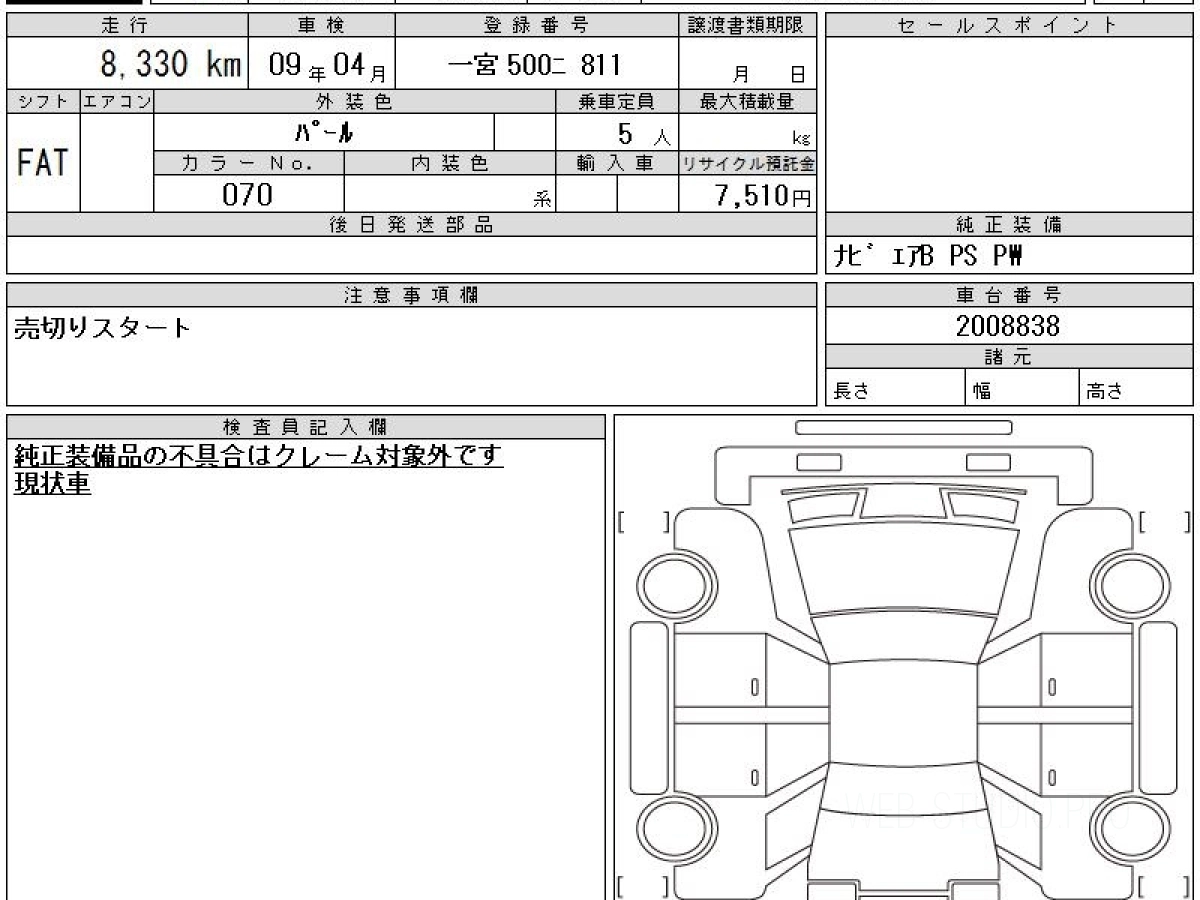
Task: Mark the upper-left bracket box beside the diagram
Action: [x=644, y=522]
